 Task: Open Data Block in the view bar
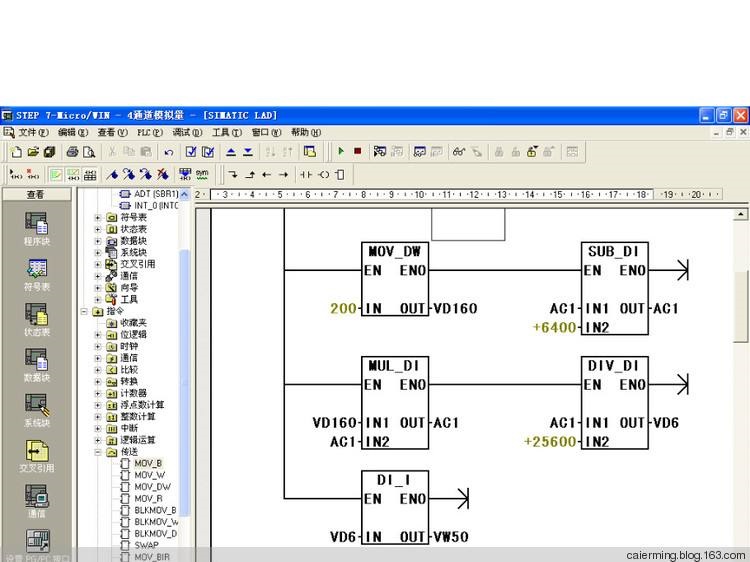coord(36,365)
